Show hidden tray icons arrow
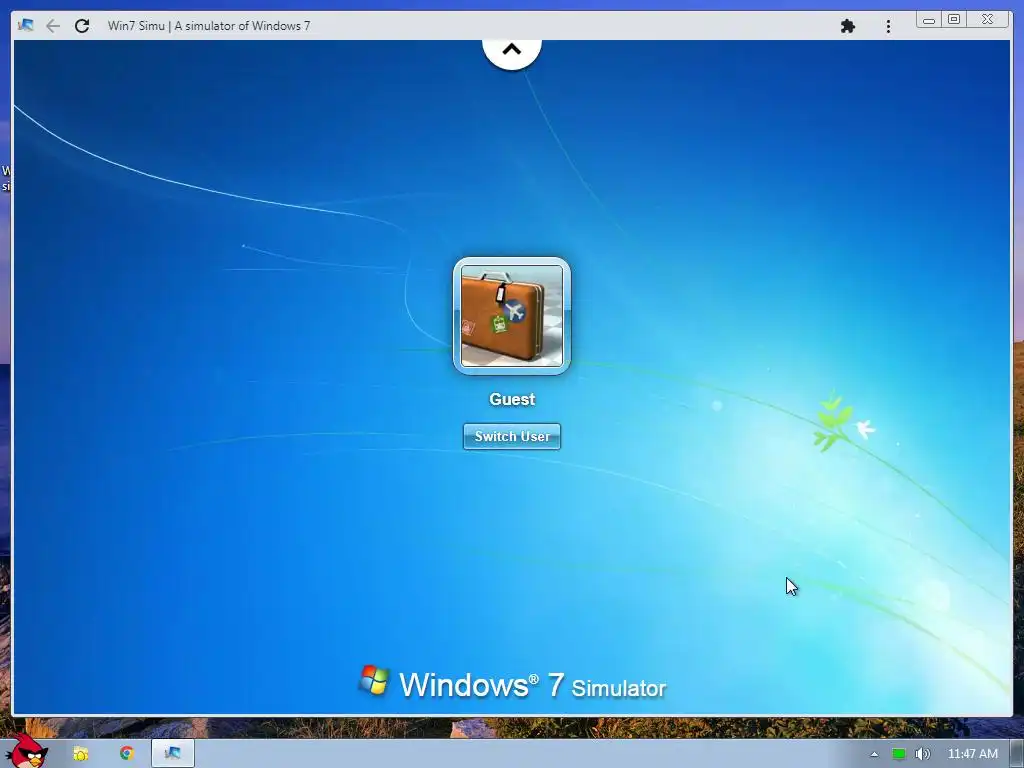 click(x=874, y=754)
